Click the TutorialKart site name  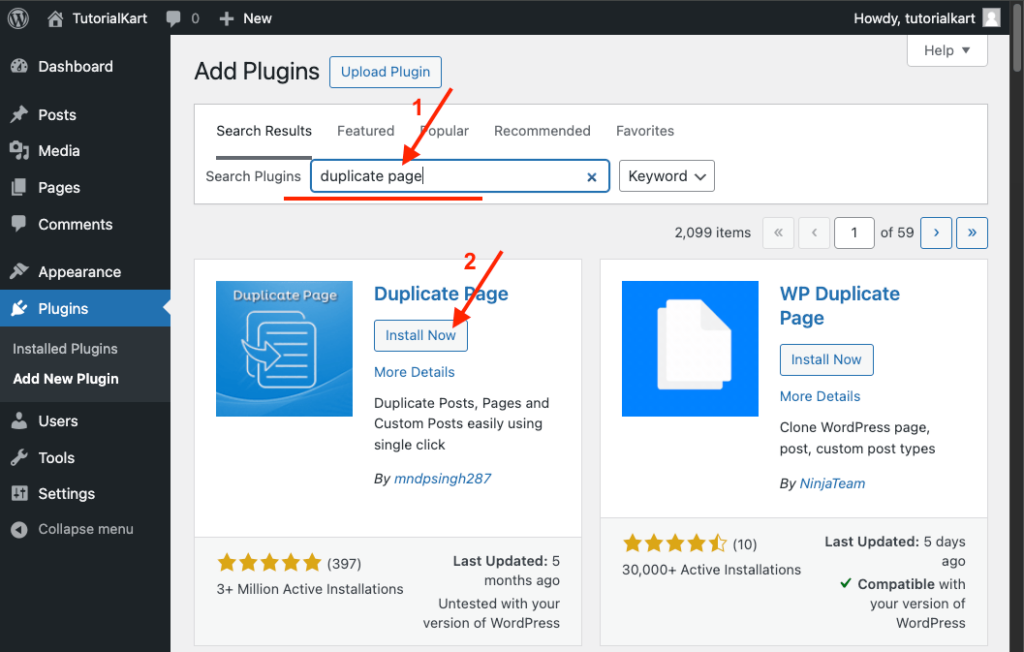[x=110, y=18]
